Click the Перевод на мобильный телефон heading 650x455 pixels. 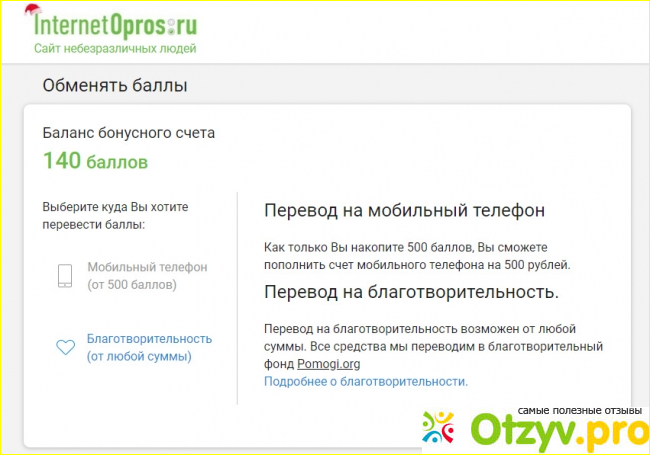click(404, 211)
